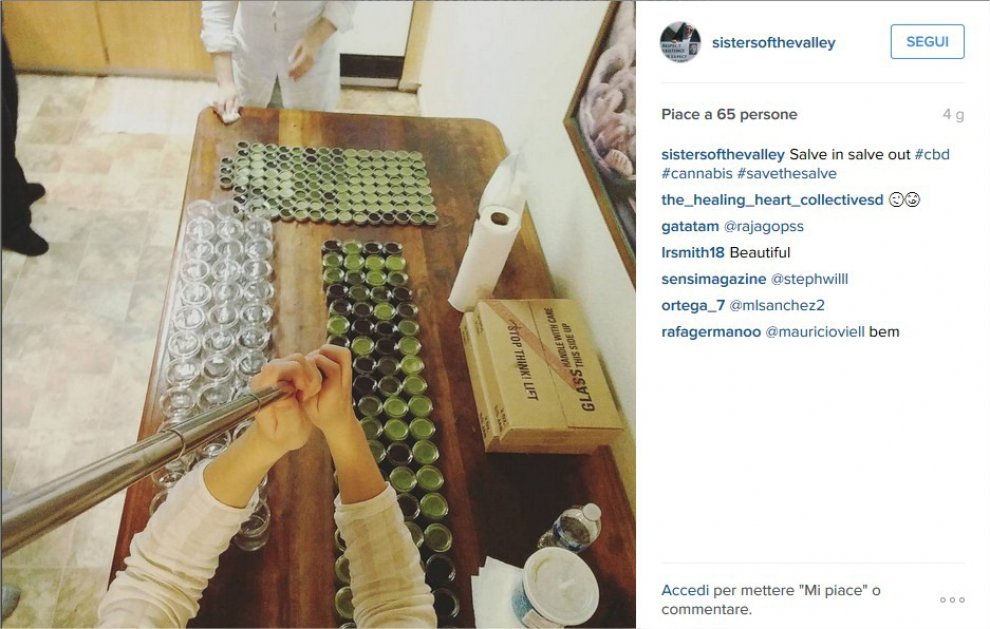Click the SEGUI follow button
The width and height of the screenshot is (990, 629).
[927, 42]
